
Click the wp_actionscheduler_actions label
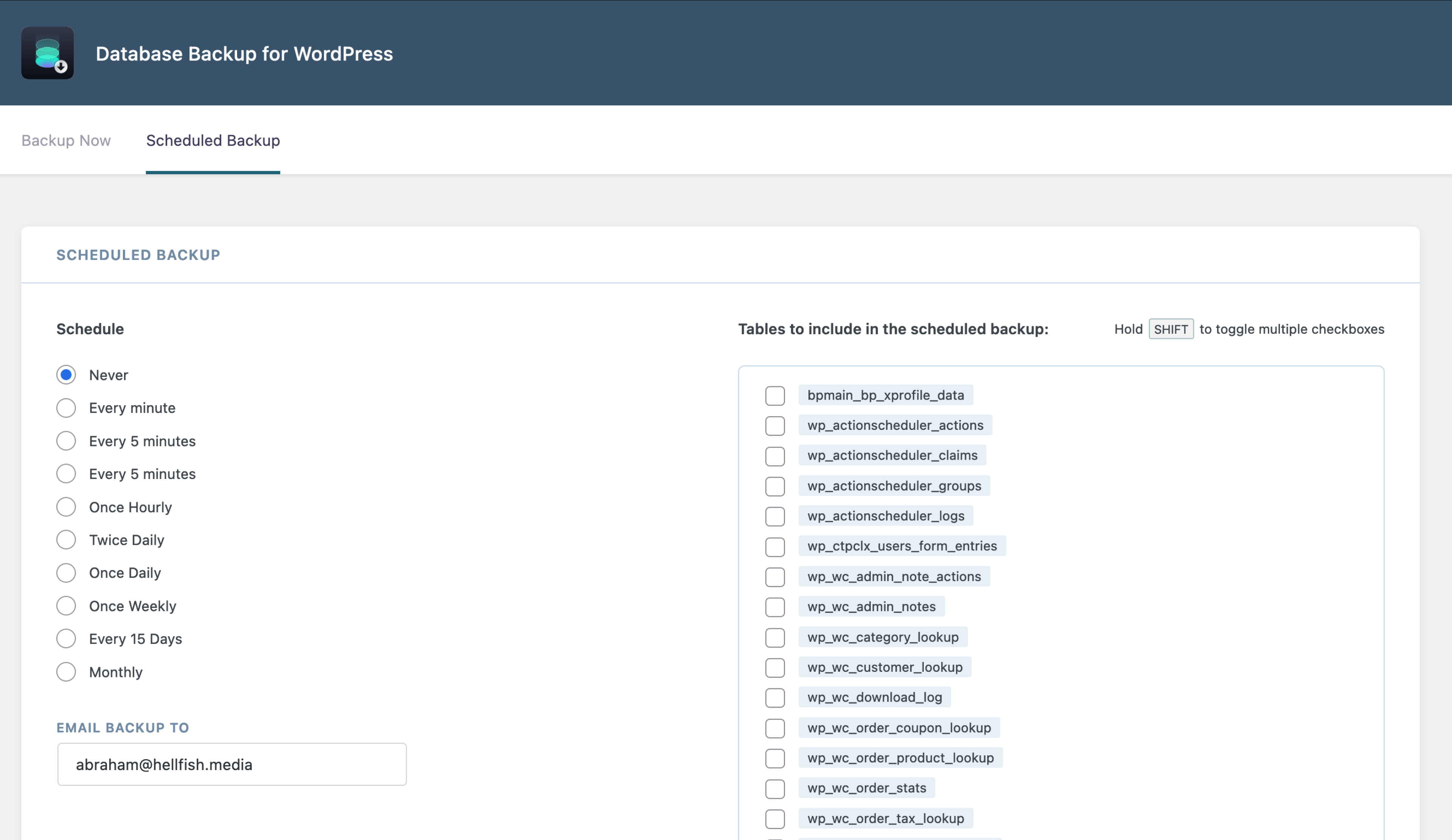coord(895,425)
